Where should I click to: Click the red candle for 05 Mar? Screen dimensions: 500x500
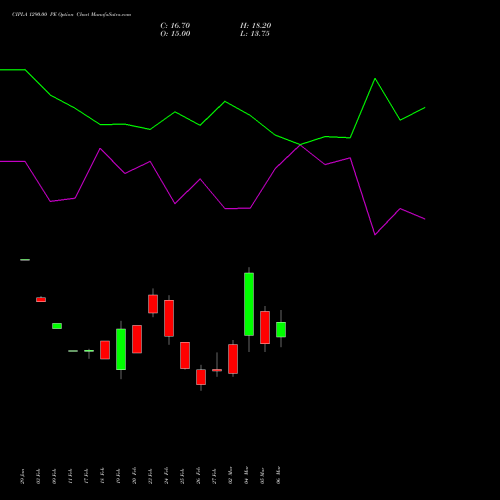point(265,327)
